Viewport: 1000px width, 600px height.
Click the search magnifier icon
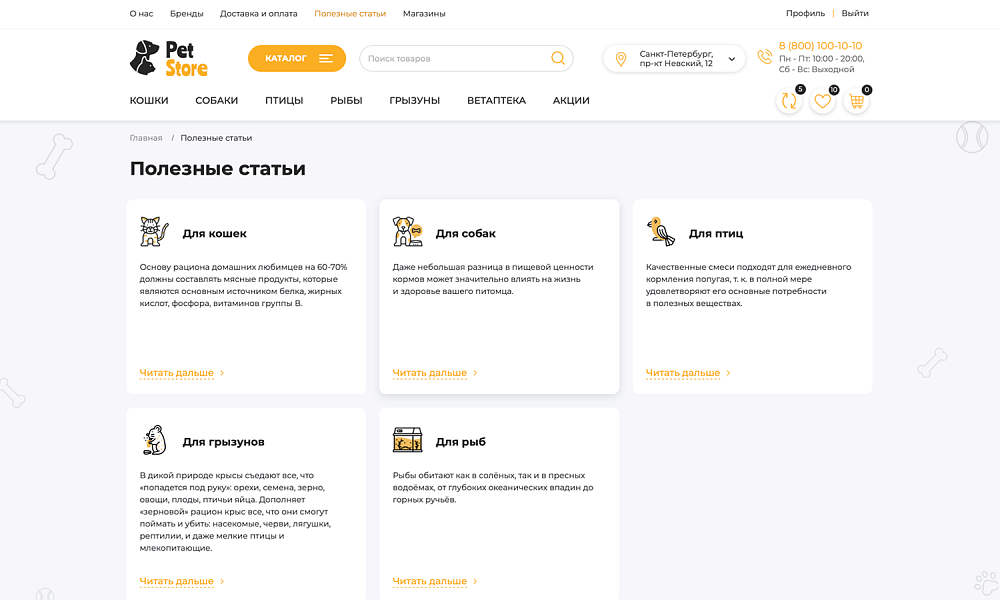(557, 58)
